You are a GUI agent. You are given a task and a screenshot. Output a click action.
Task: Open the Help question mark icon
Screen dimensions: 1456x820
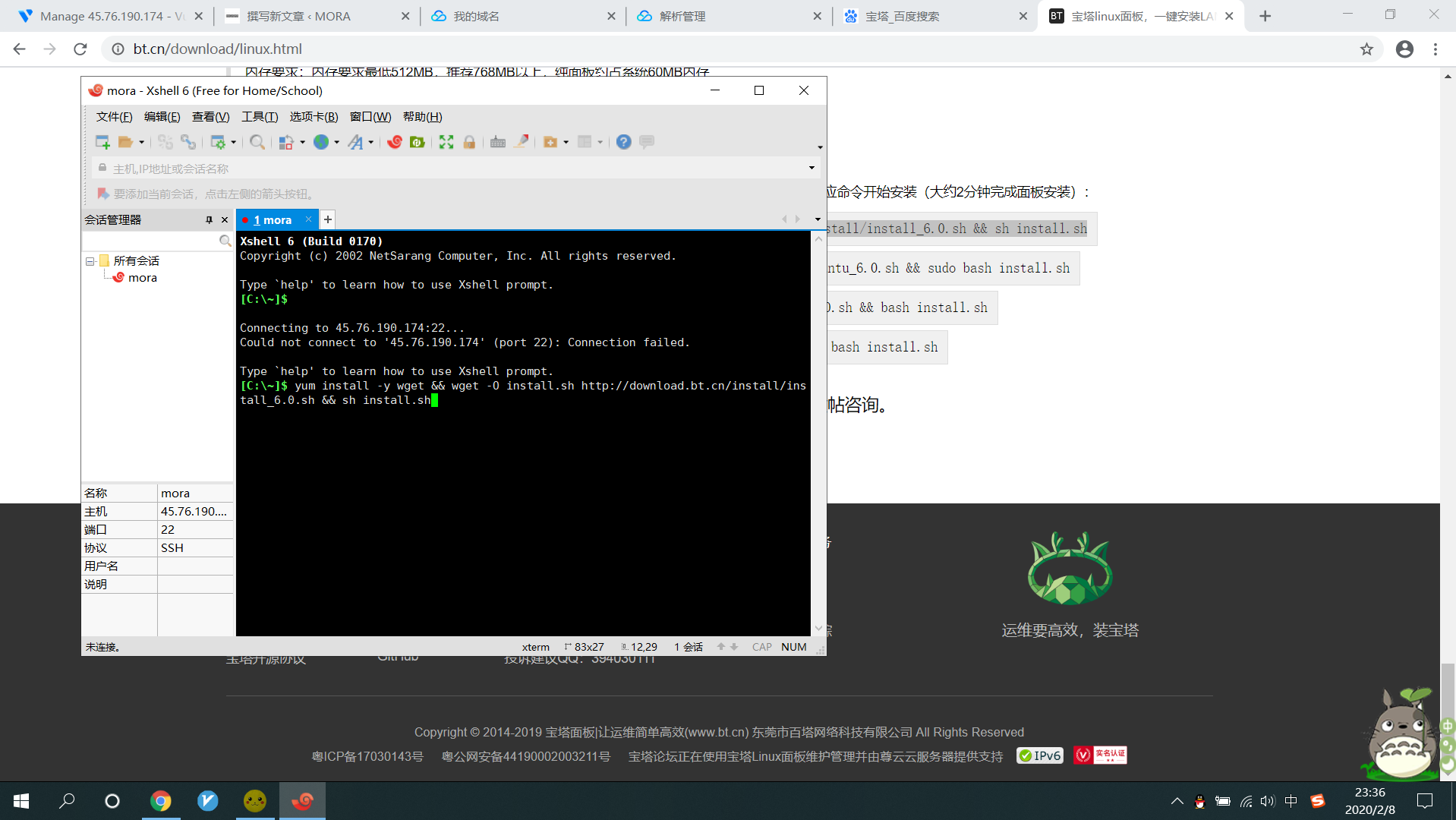(624, 142)
